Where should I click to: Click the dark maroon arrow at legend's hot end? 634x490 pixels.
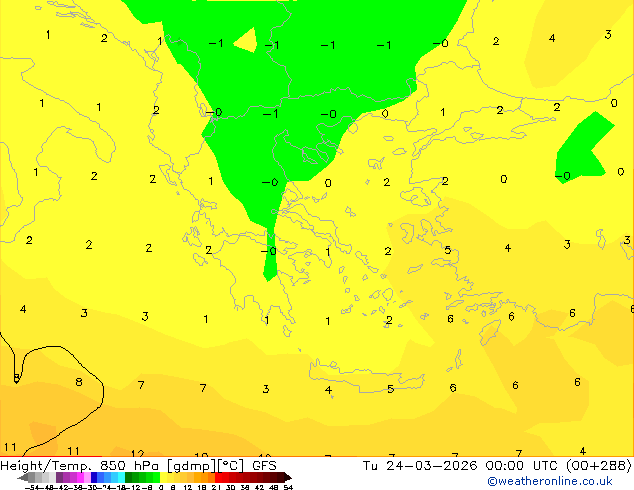(x=288, y=478)
